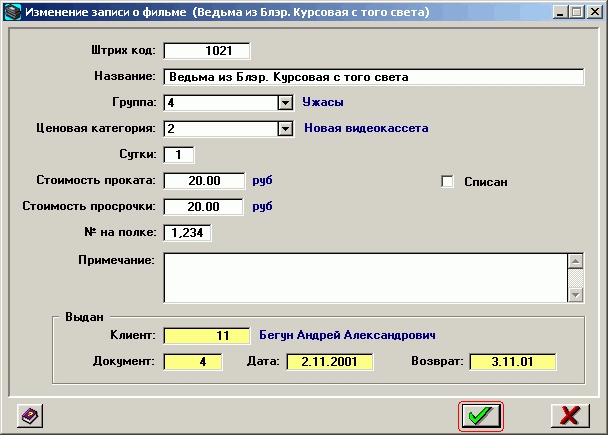The height and width of the screenshot is (435, 608).
Task: Click the application icon in the title bar
Action: (x=12, y=12)
